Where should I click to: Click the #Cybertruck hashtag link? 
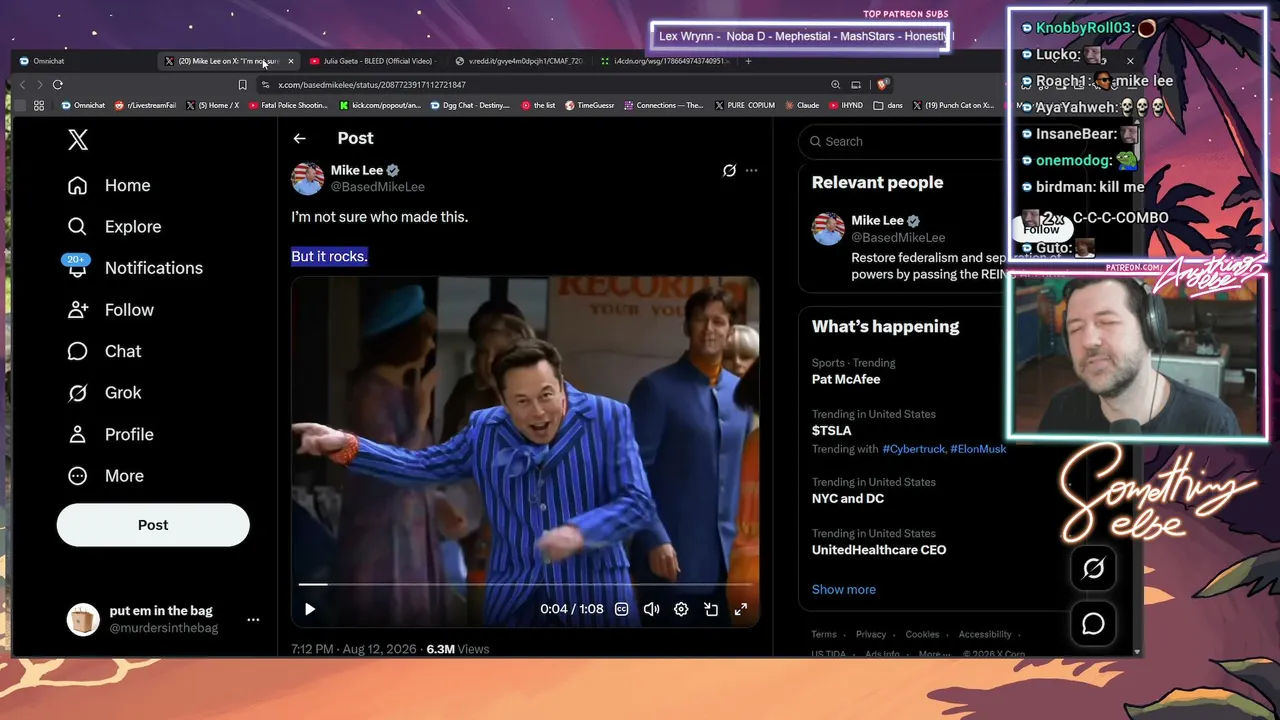tap(913, 449)
